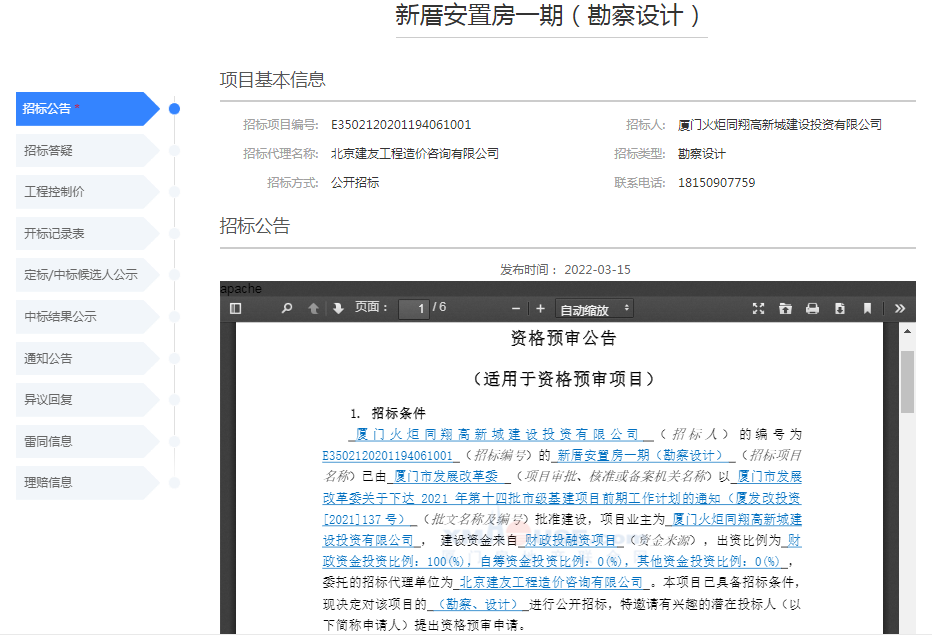Image resolution: width=932 pixels, height=635 pixels.
Task: Go to previous PDF page
Action: 313,309
